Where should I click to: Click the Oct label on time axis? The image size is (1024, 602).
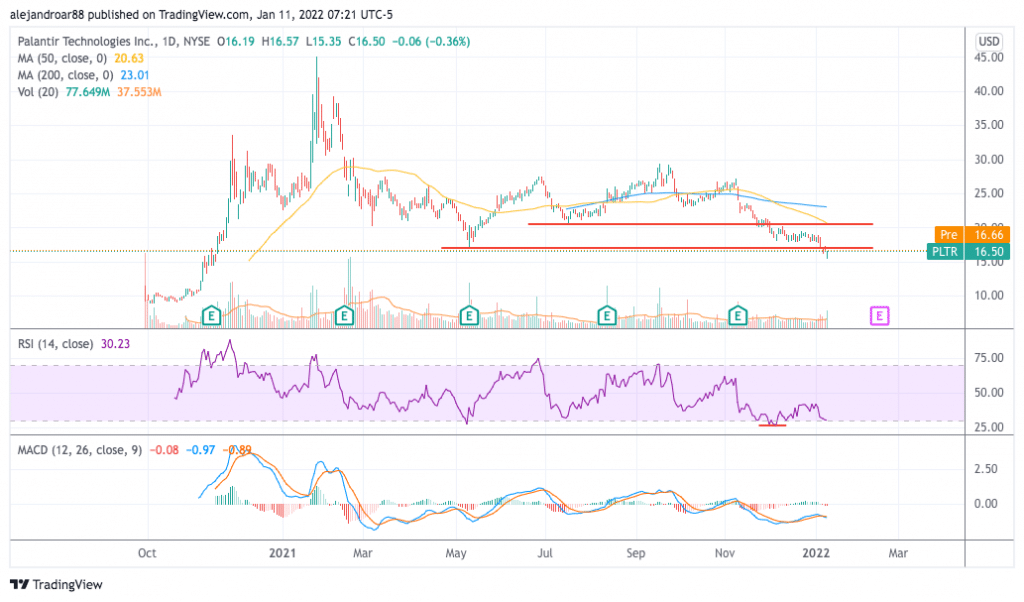147,553
